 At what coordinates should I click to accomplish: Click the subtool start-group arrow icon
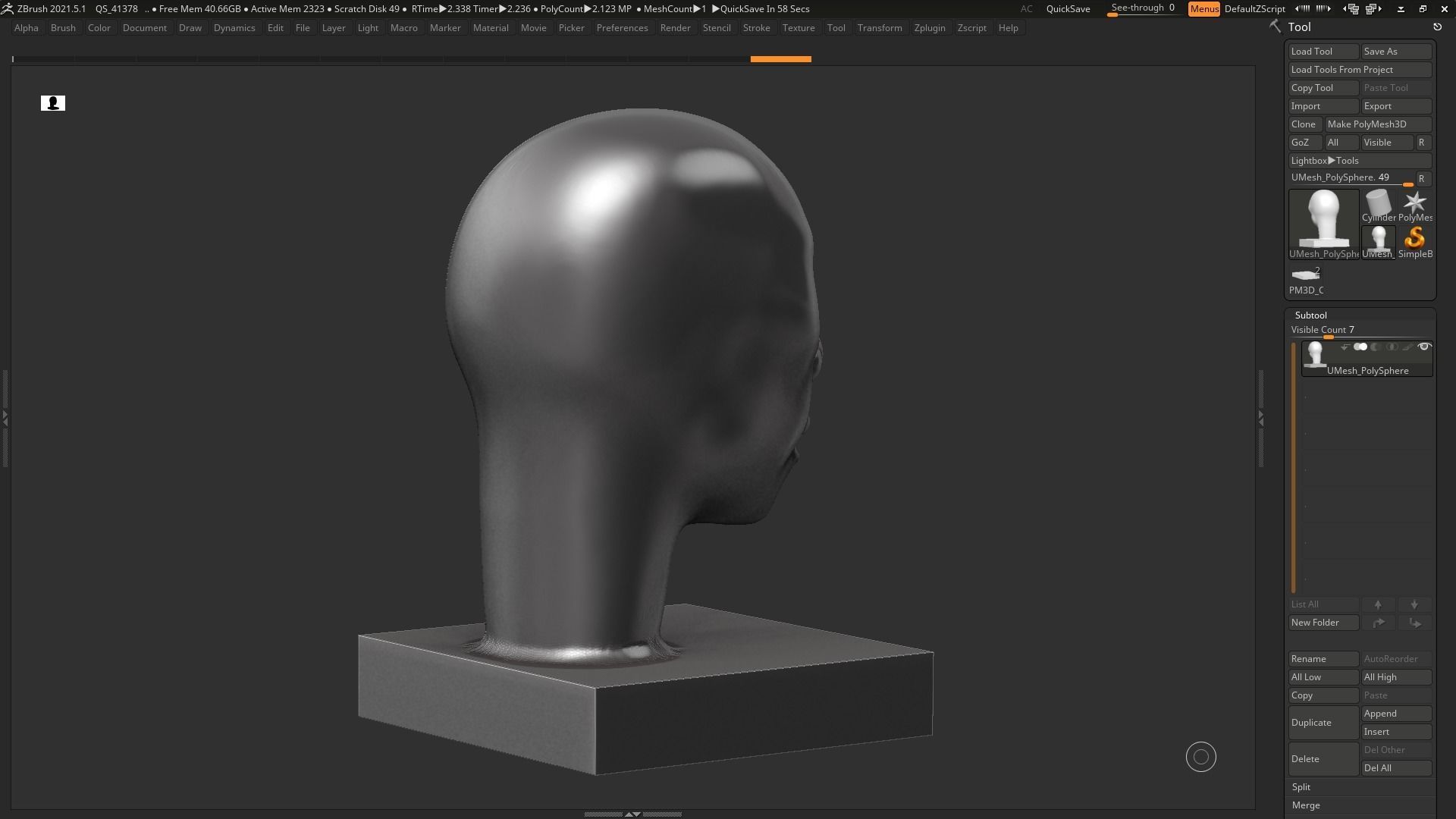pyautogui.click(x=1345, y=347)
